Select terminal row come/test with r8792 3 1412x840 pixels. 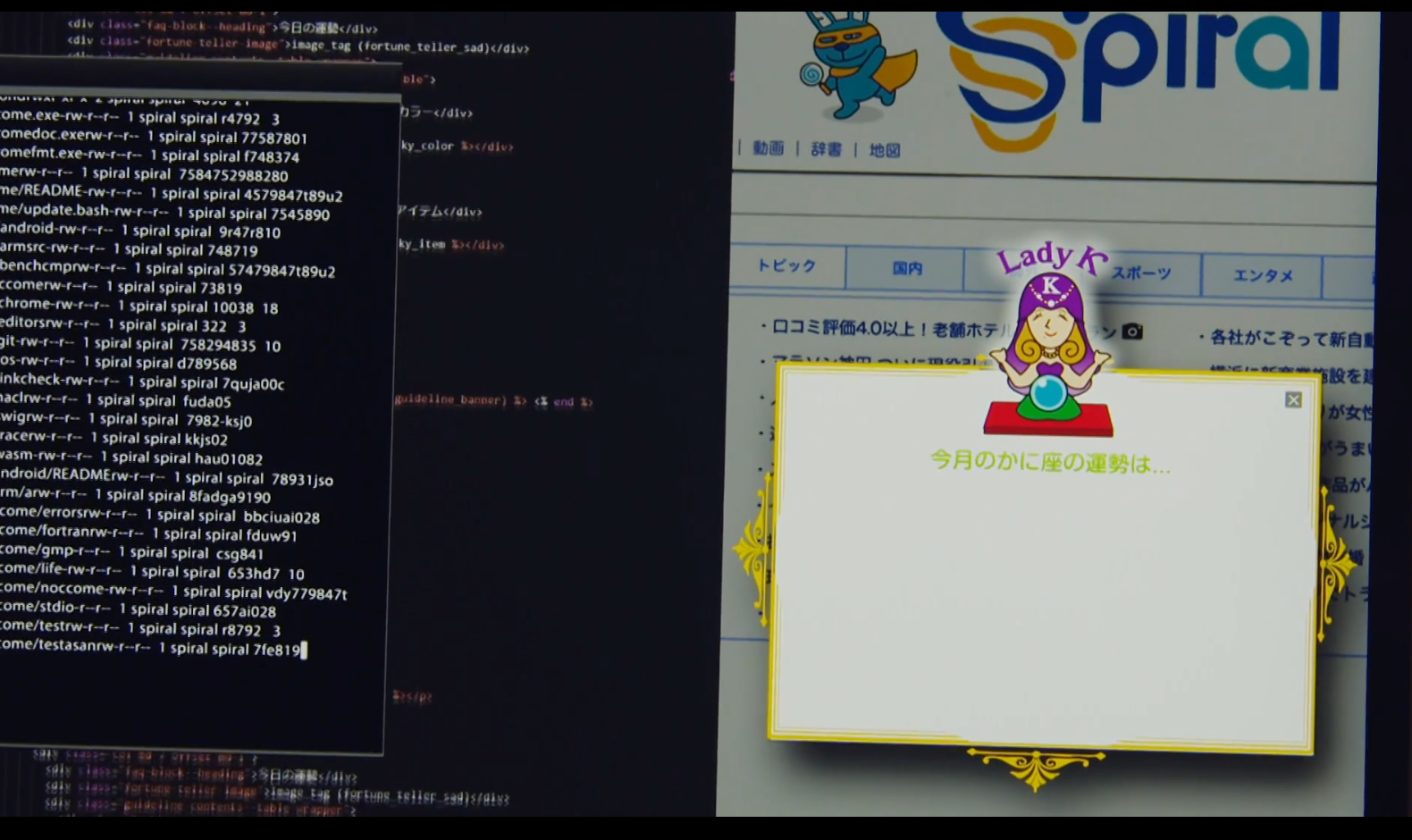pyautogui.click(x=140, y=629)
